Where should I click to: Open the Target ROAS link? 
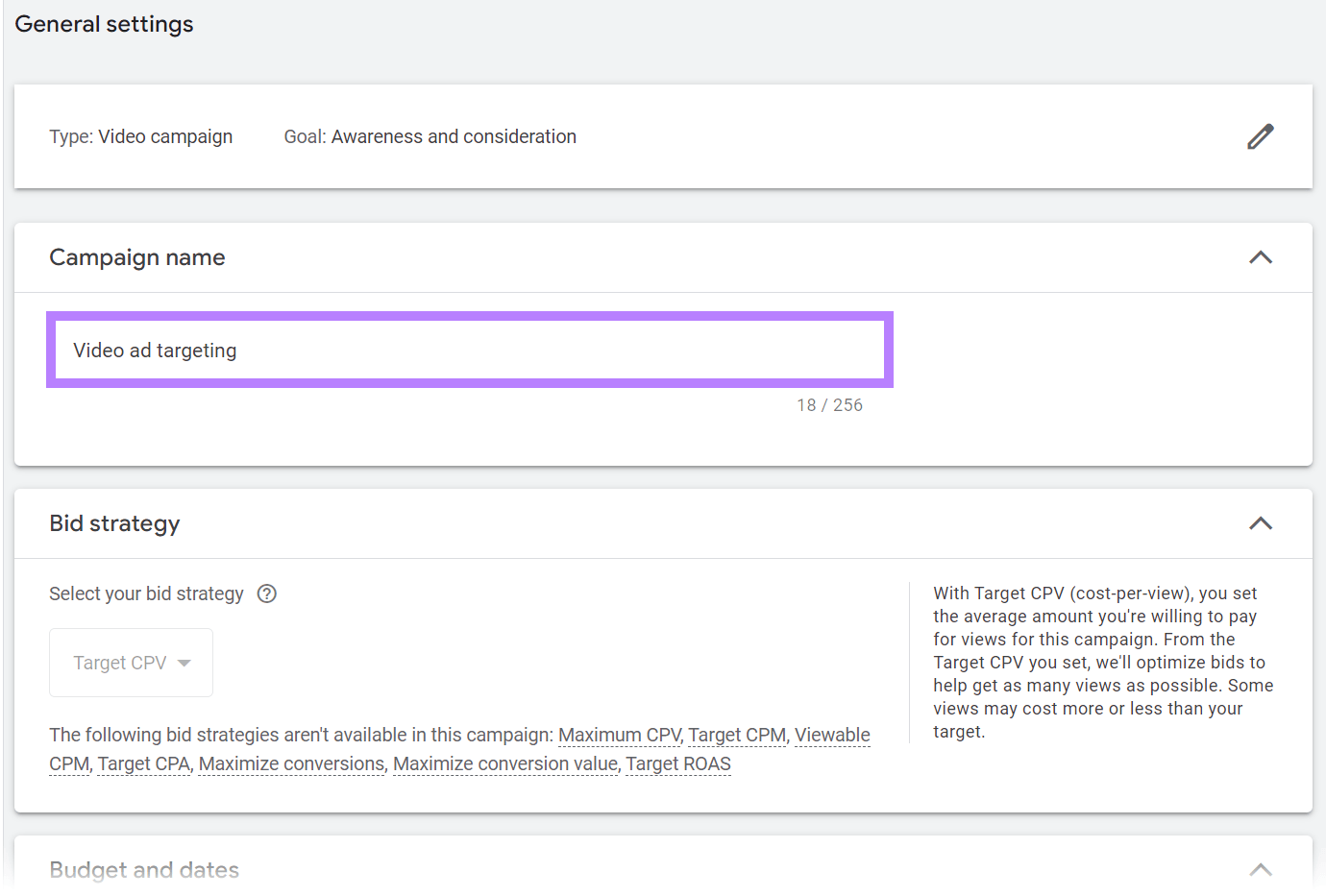coord(678,763)
